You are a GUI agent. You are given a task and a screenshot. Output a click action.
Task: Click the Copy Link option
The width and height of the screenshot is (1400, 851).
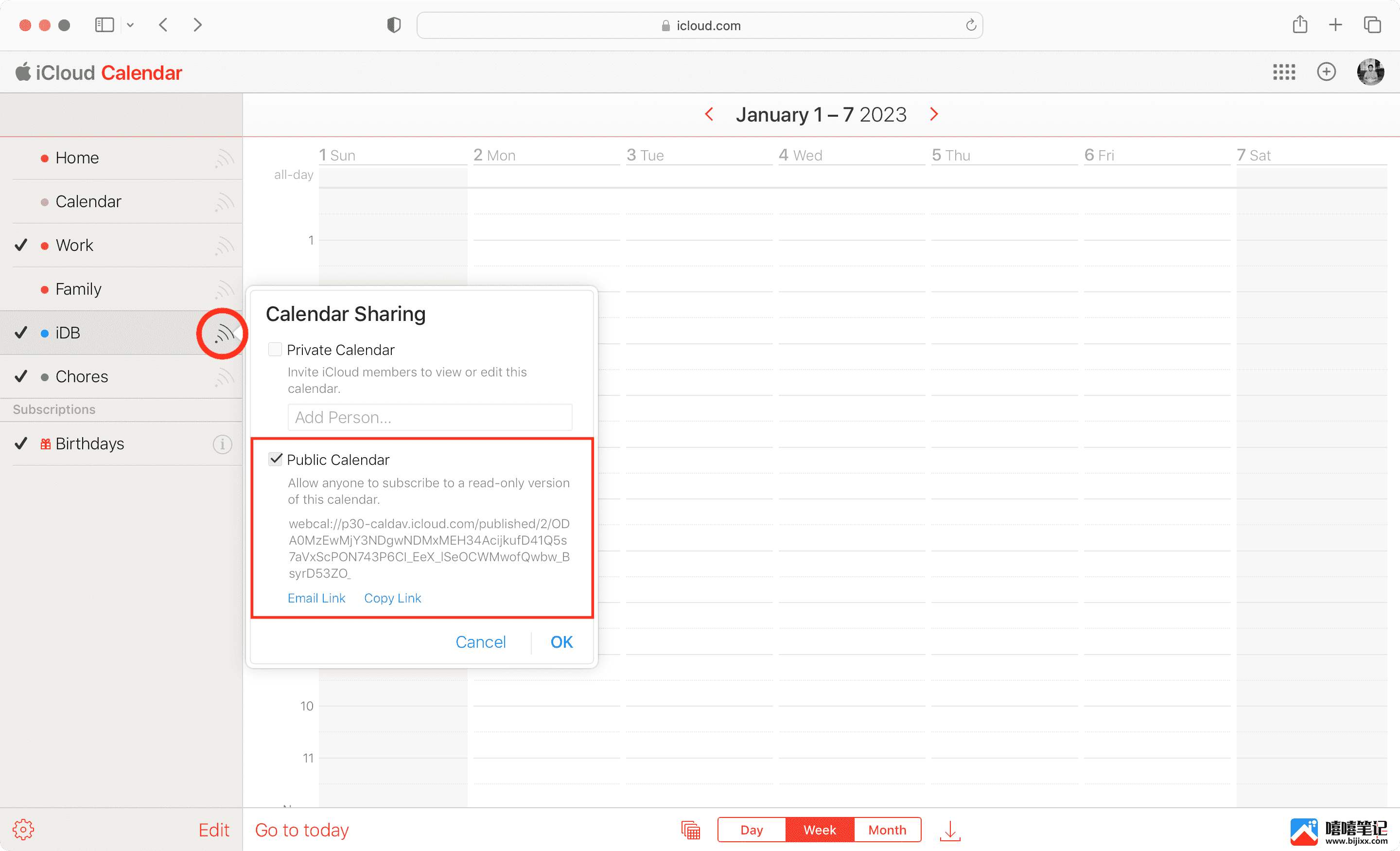(x=393, y=597)
